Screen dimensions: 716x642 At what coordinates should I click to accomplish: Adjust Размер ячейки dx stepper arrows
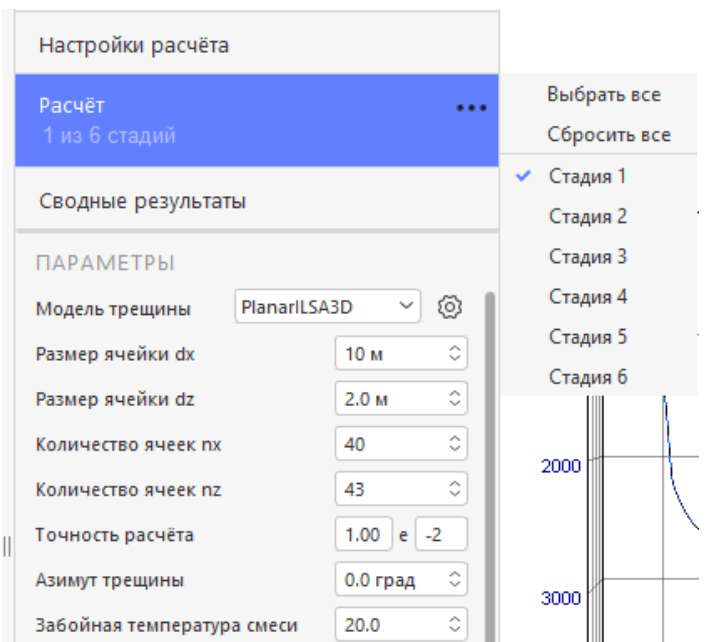[455, 354]
